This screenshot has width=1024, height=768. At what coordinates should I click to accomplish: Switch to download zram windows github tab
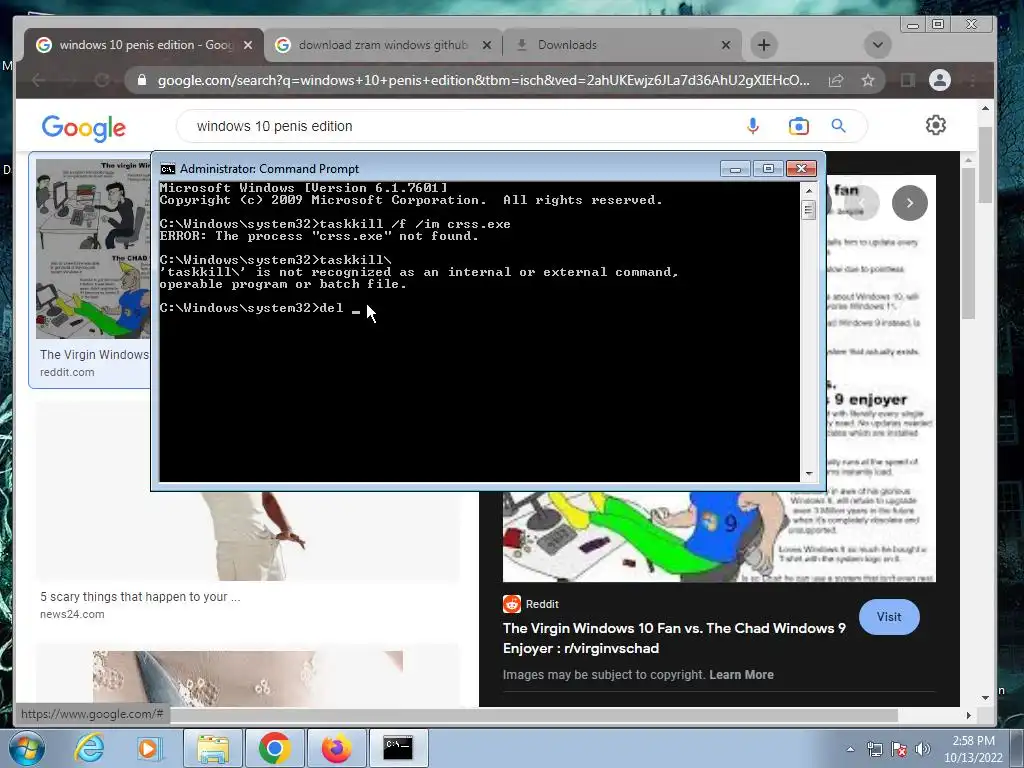(x=384, y=44)
